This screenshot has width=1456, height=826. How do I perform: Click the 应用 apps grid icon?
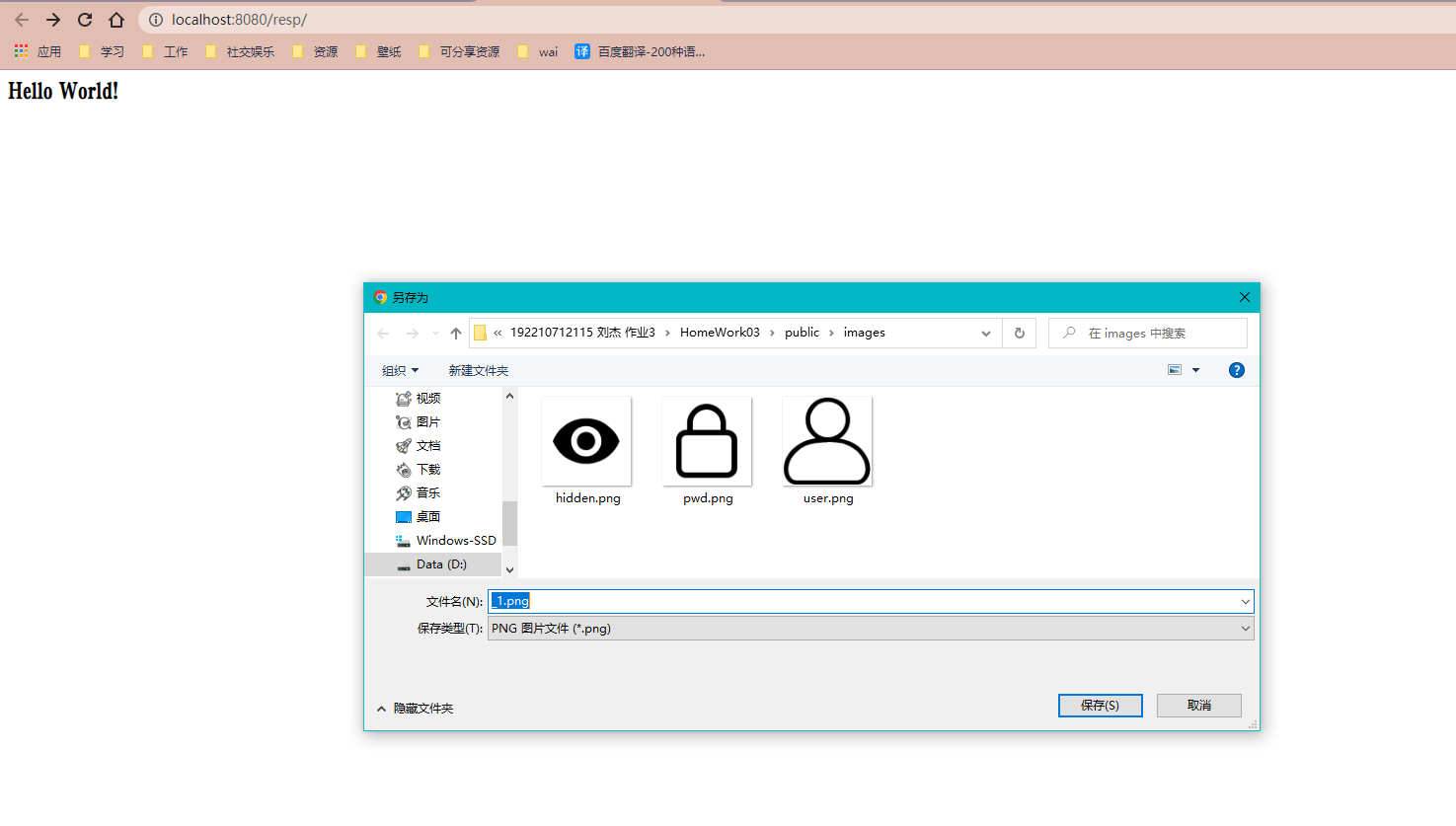tap(21, 51)
